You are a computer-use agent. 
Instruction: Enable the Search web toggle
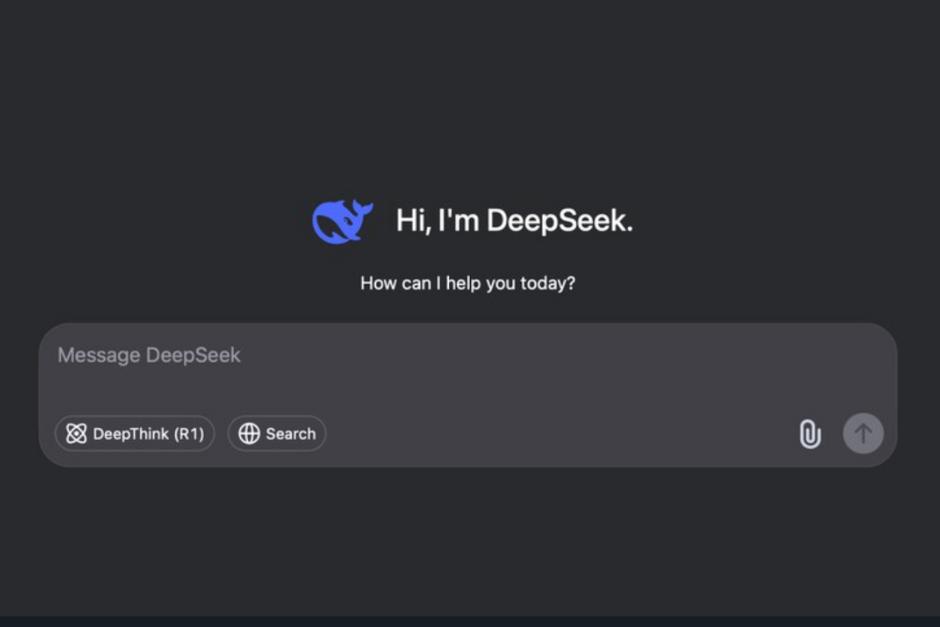[x=277, y=434]
